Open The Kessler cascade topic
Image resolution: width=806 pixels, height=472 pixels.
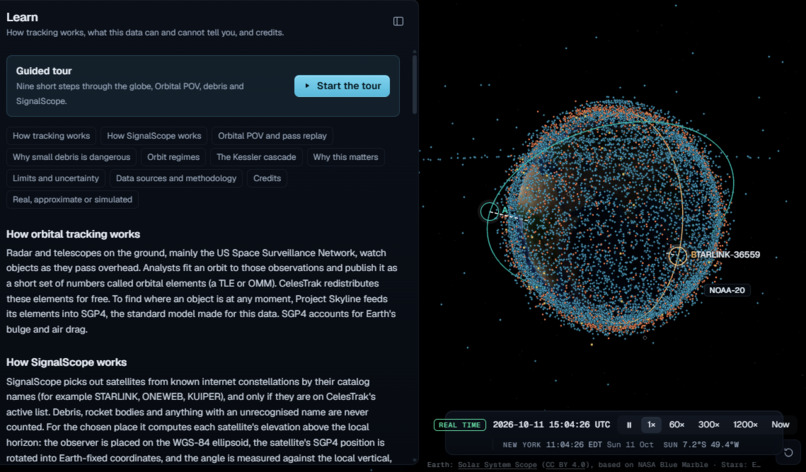[256, 157]
